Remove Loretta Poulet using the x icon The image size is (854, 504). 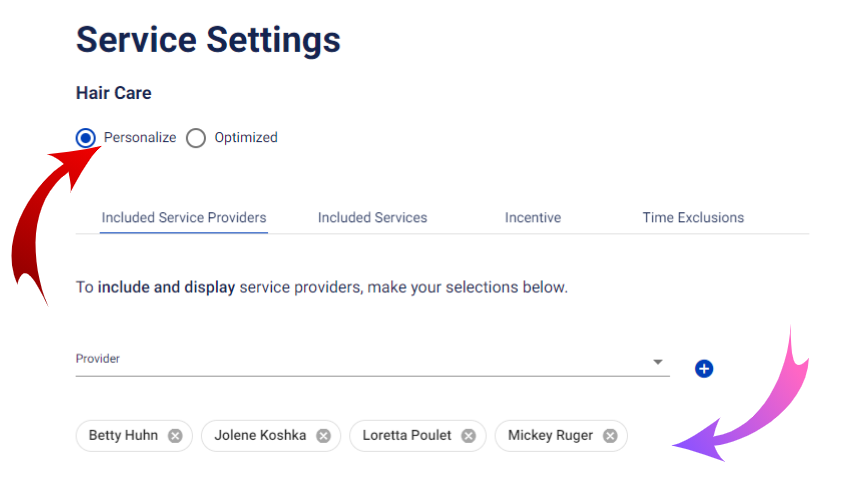tap(468, 436)
